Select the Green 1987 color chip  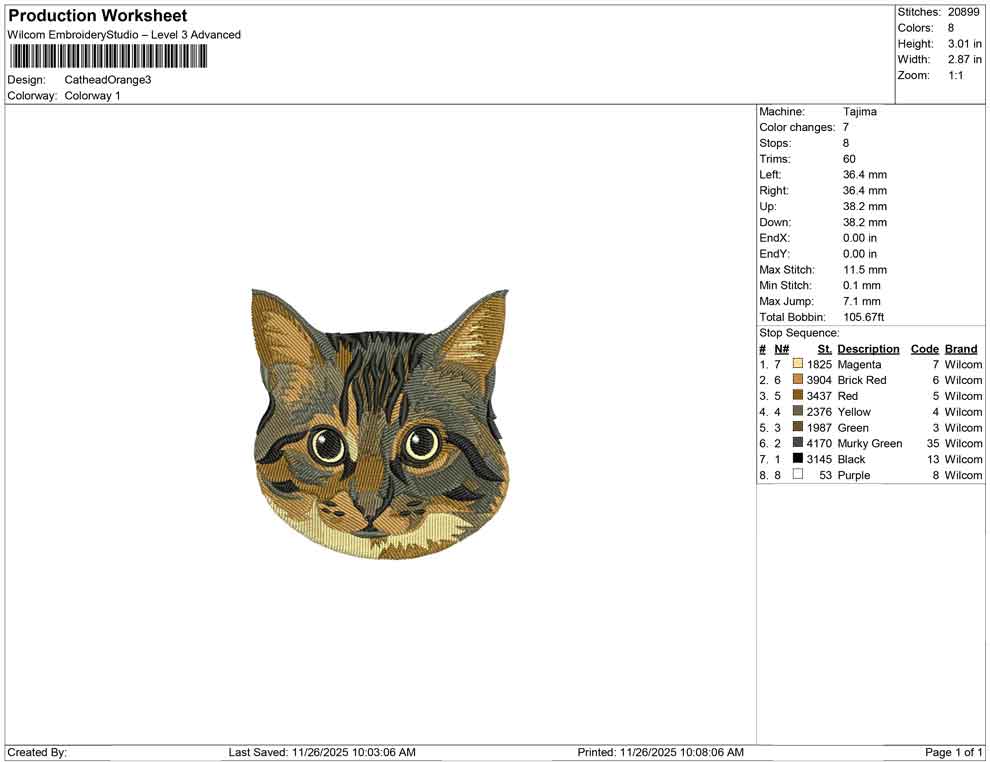tap(797, 428)
